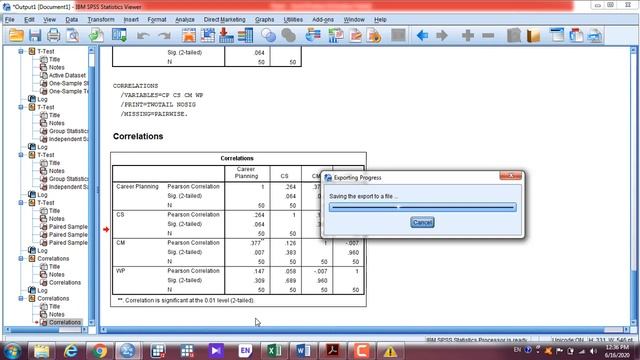The width and height of the screenshot is (640, 360).
Task: Close the Exporting Progress dialog
Action: coord(510,176)
